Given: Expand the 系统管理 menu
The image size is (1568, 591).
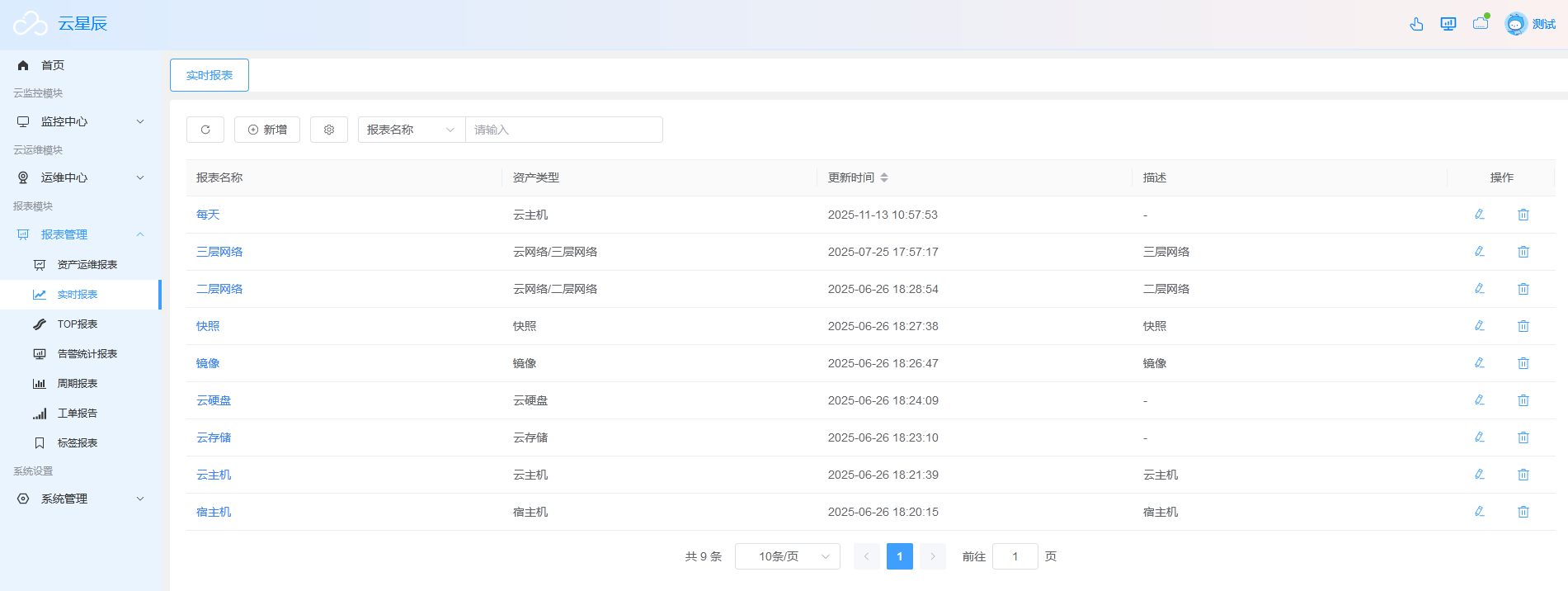Looking at the screenshot, I should tap(81, 499).
